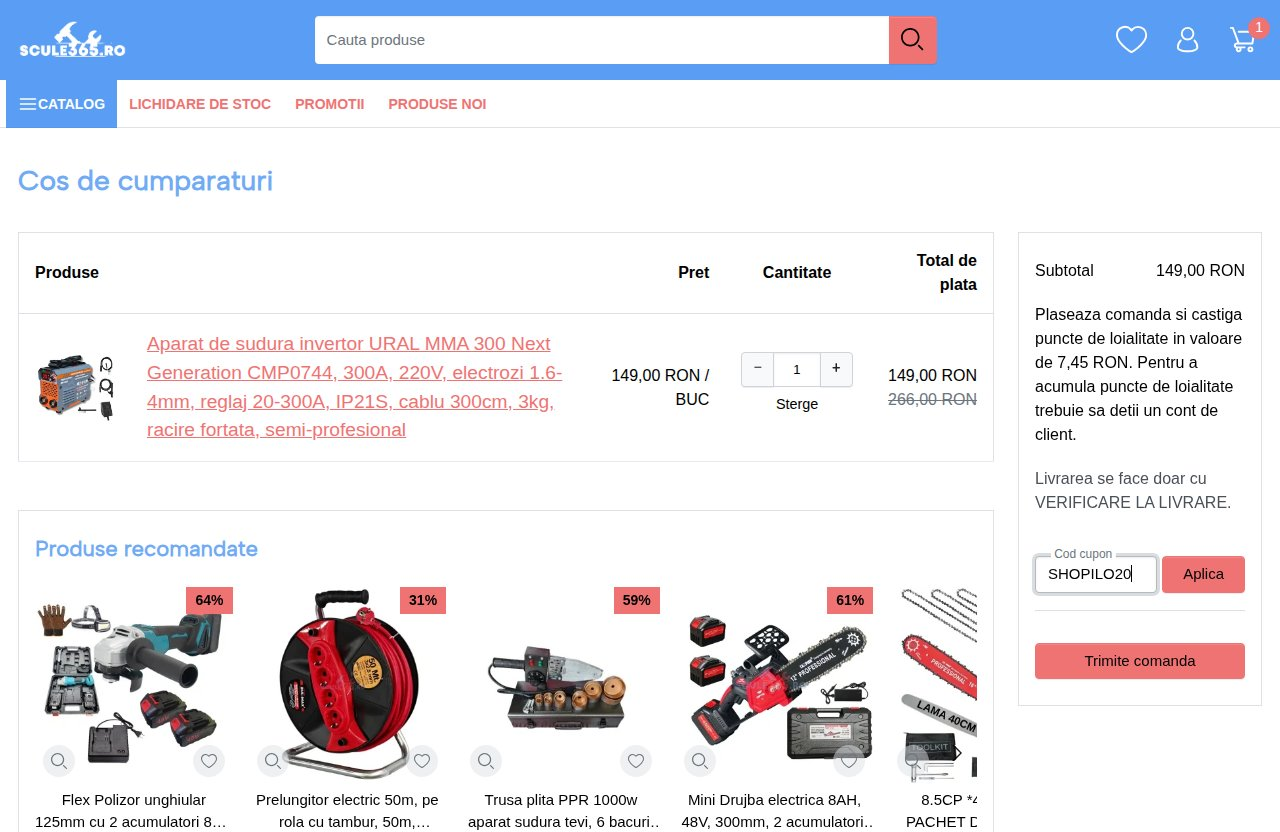Click the welding machine product thumbnail in cart
This screenshot has width=1280, height=832.
tap(75, 387)
